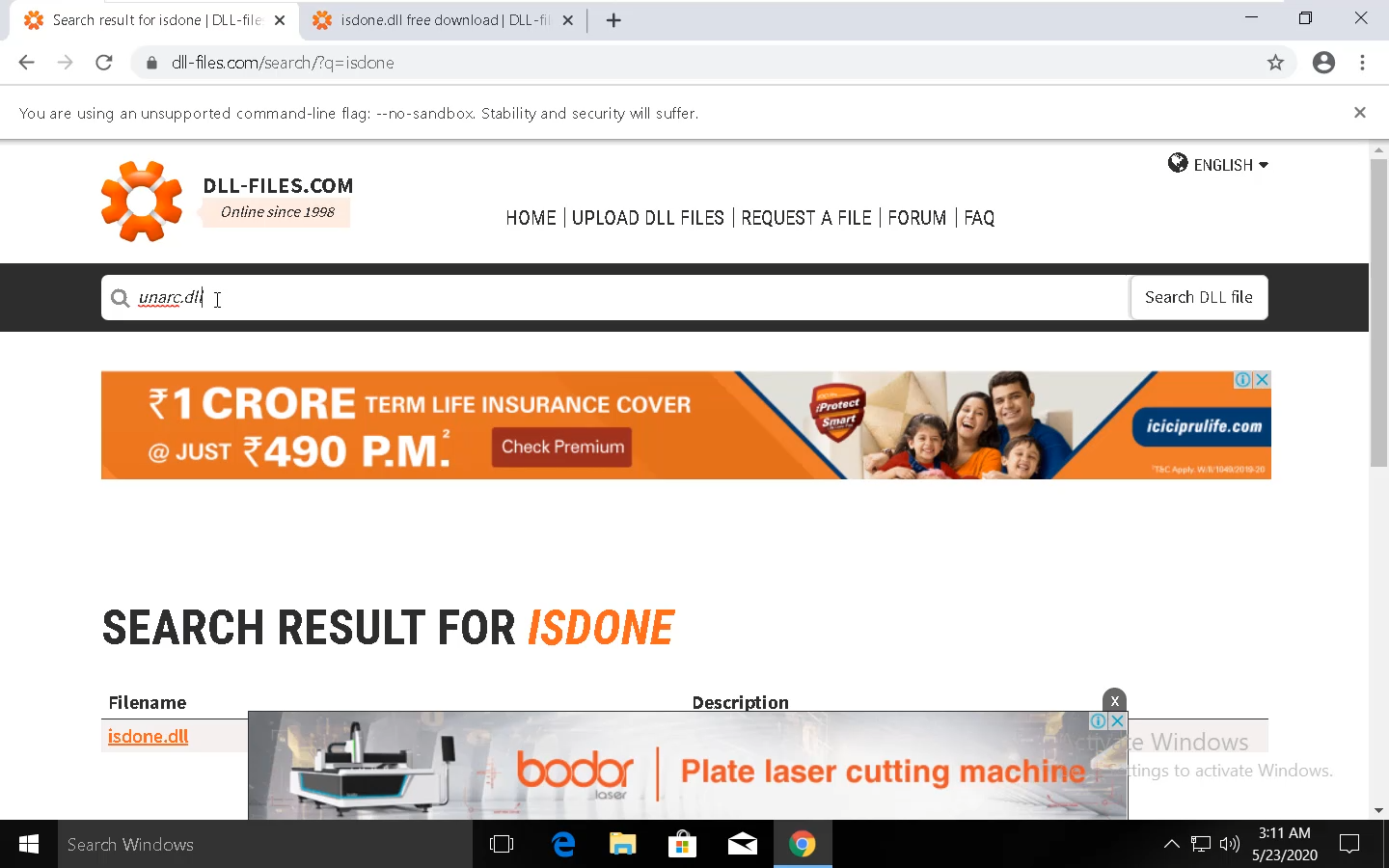Launch Microsoft Edge from the taskbar

click(x=563, y=845)
